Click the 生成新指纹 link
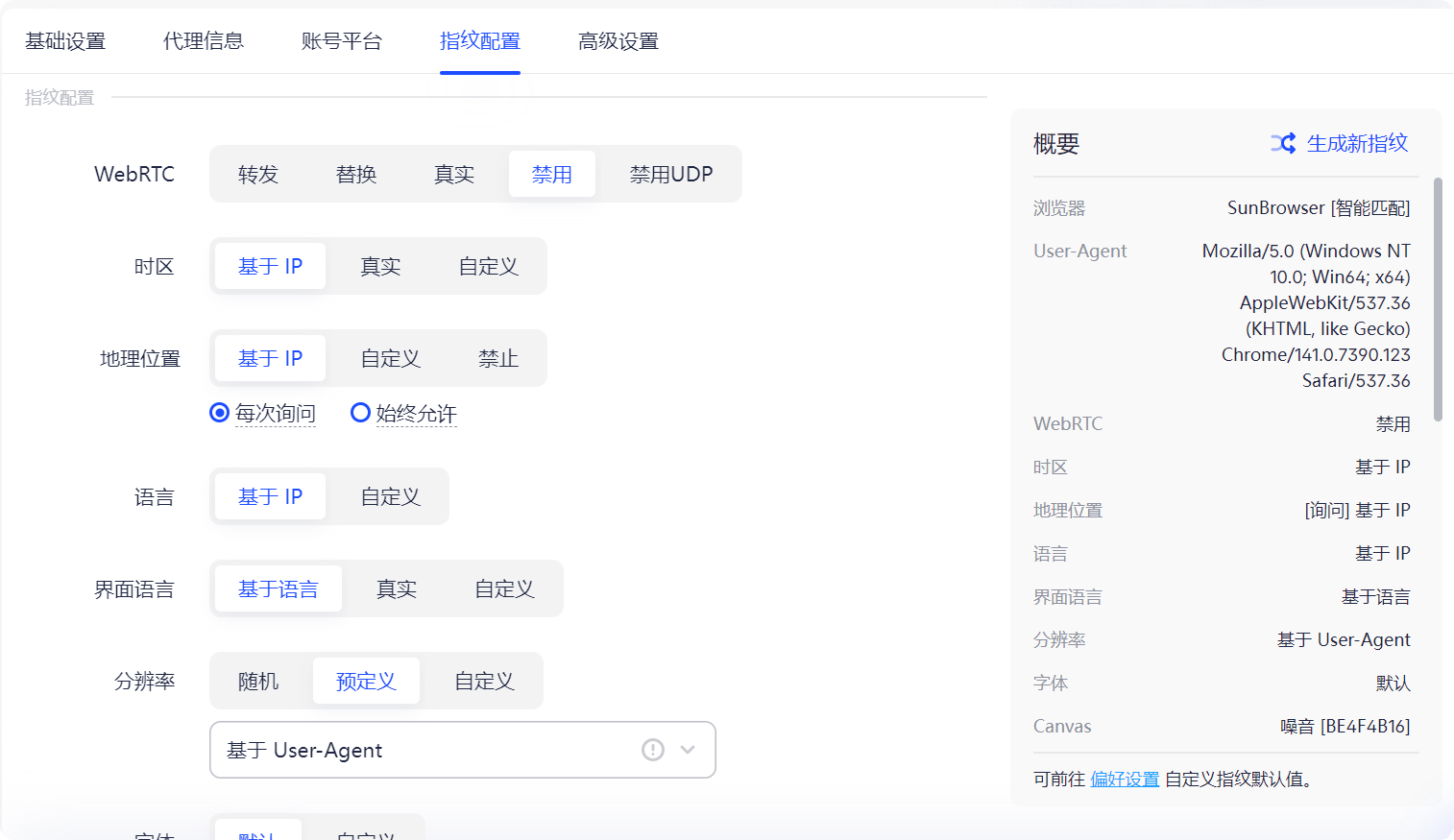This screenshot has width=1454, height=840. (1354, 143)
